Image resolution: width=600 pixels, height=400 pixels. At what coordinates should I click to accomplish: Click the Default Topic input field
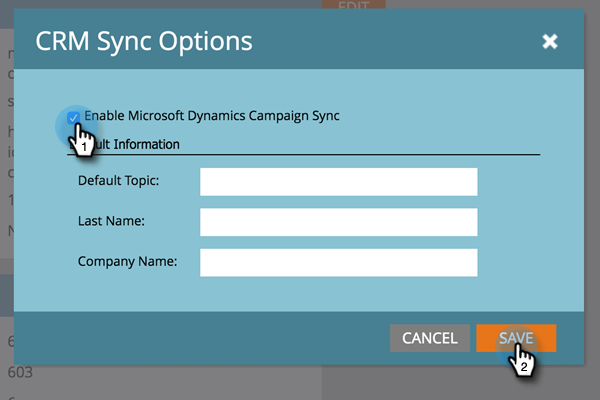pos(339,182)
